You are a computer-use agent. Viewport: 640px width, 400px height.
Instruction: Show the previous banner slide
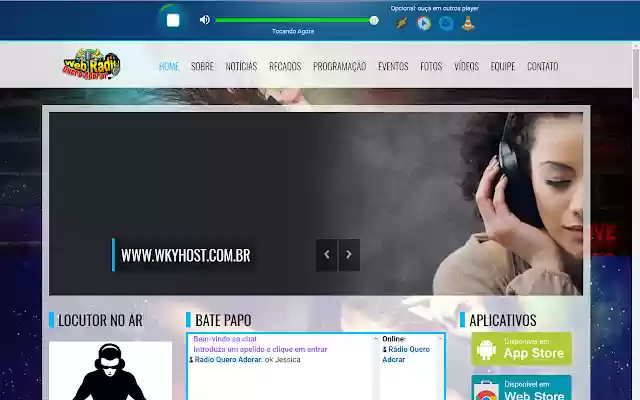pos(327,255)
